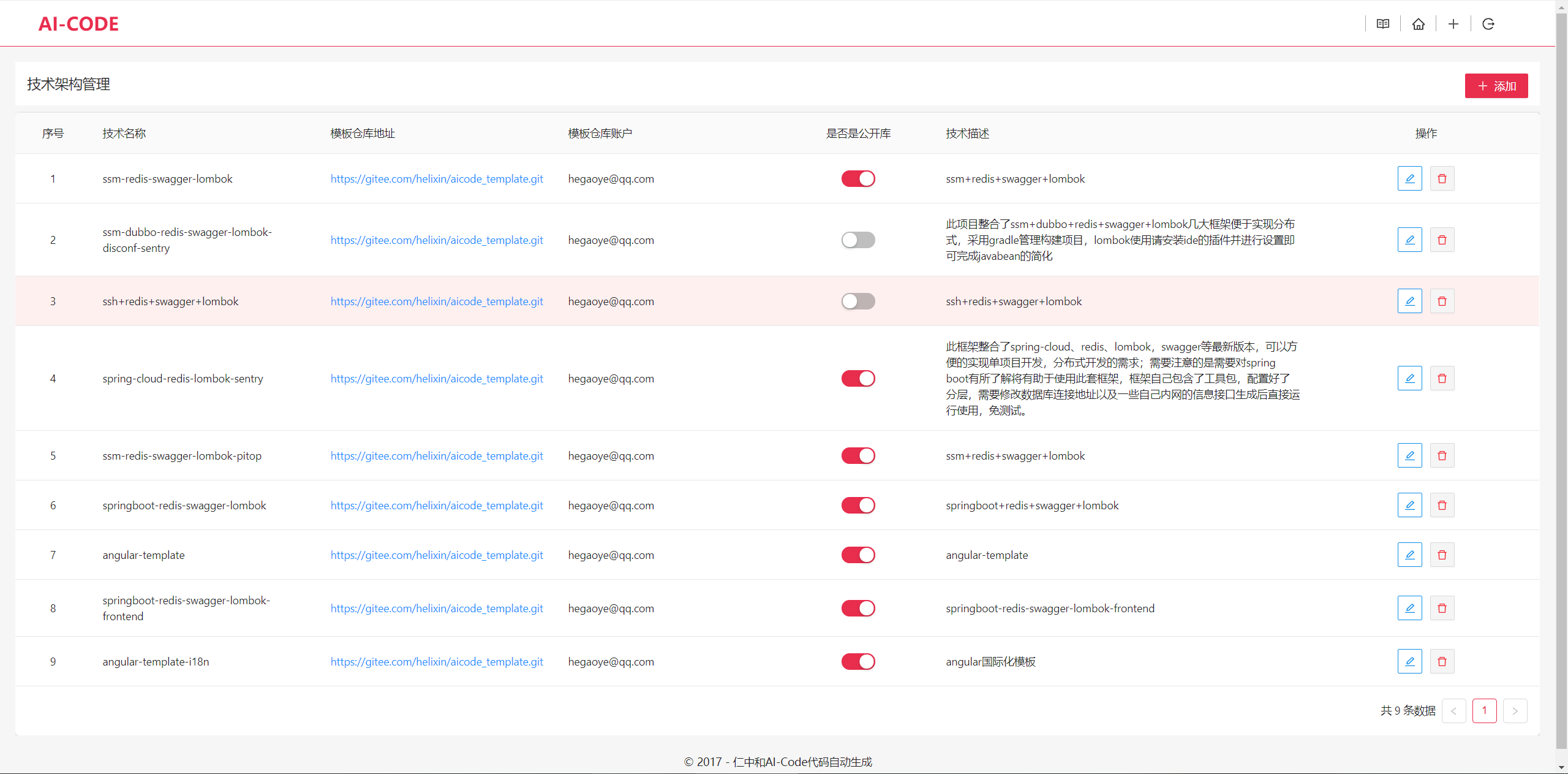Open the documentation book icon in header
The height and width of the screenshot is (774, 1568).
pos(1382,24)
